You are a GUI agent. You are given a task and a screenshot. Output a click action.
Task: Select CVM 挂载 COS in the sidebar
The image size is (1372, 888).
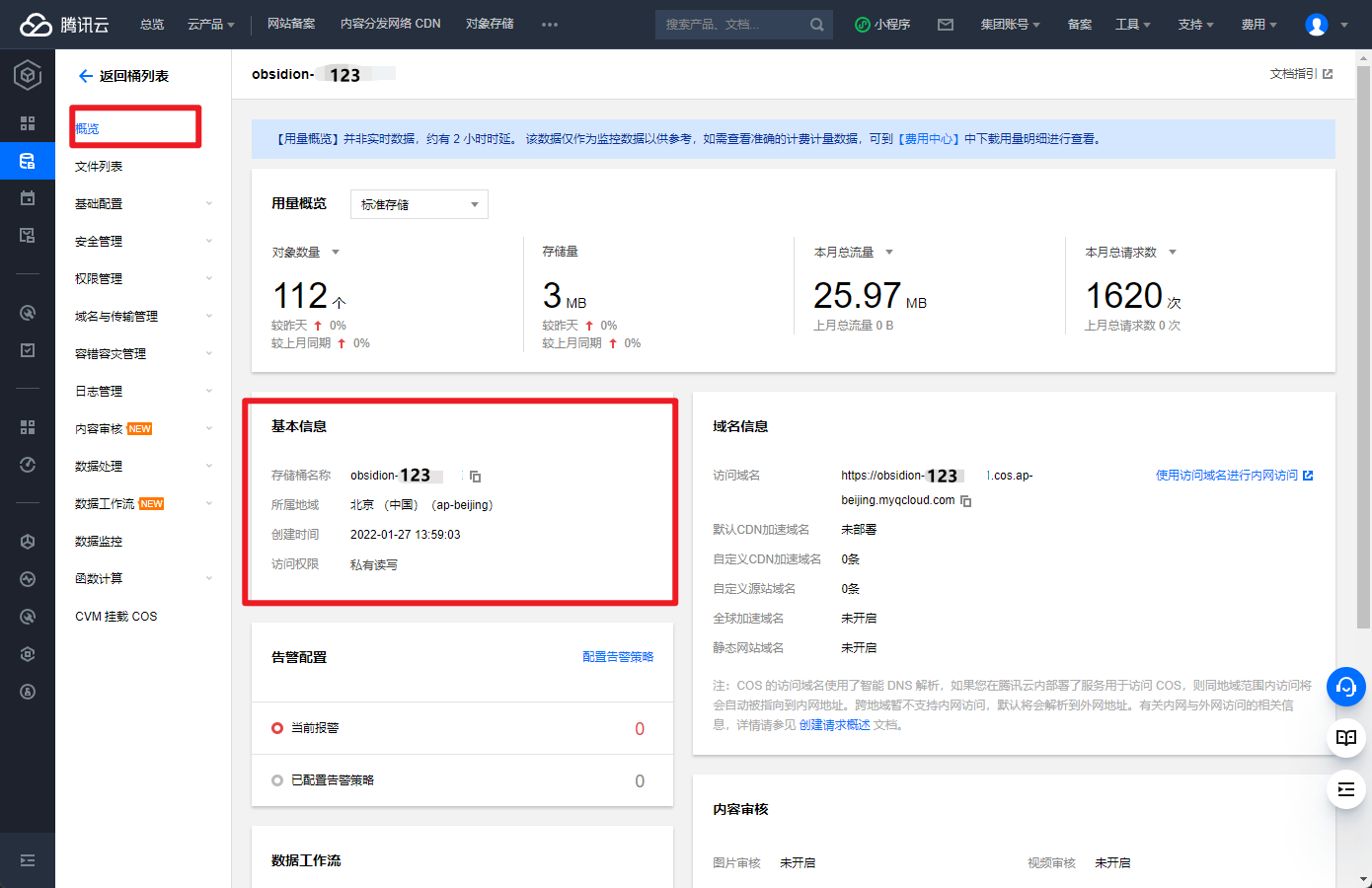116,617
